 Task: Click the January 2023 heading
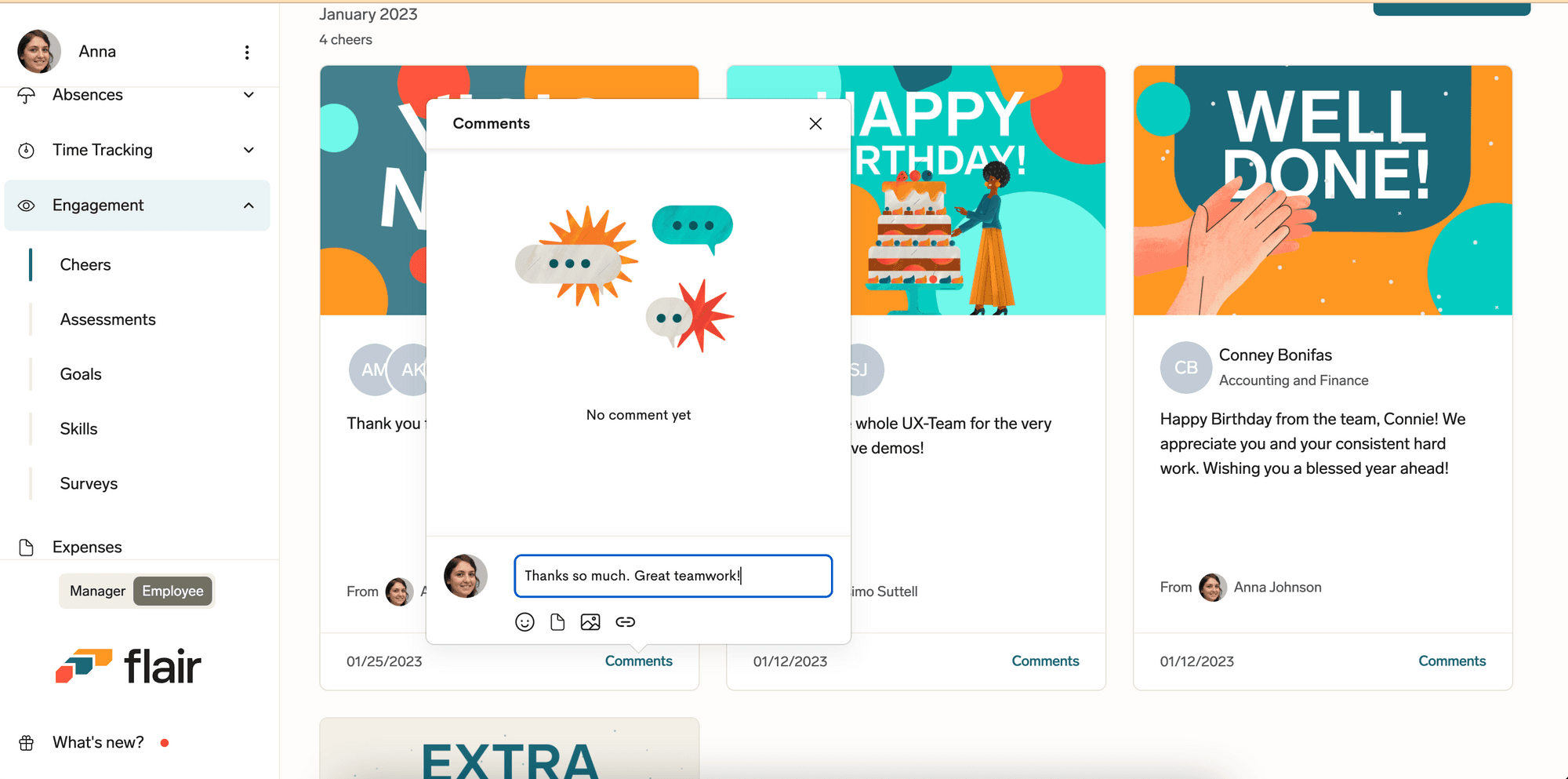pyautogui.click(x=368, y=14)
